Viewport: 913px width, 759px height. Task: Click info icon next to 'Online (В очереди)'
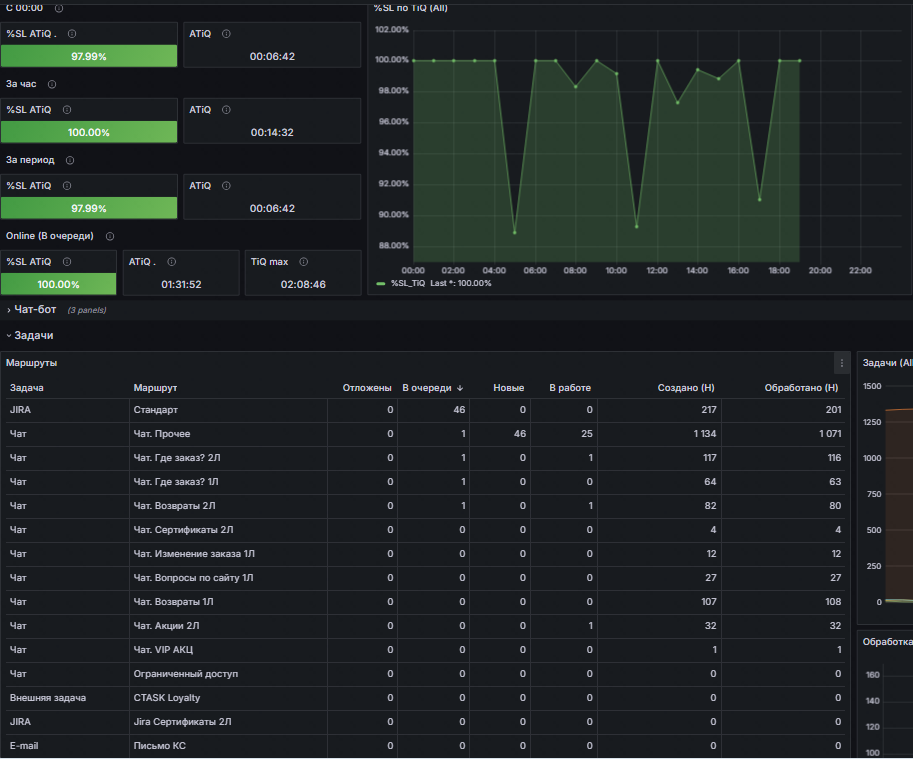(110, 236)
